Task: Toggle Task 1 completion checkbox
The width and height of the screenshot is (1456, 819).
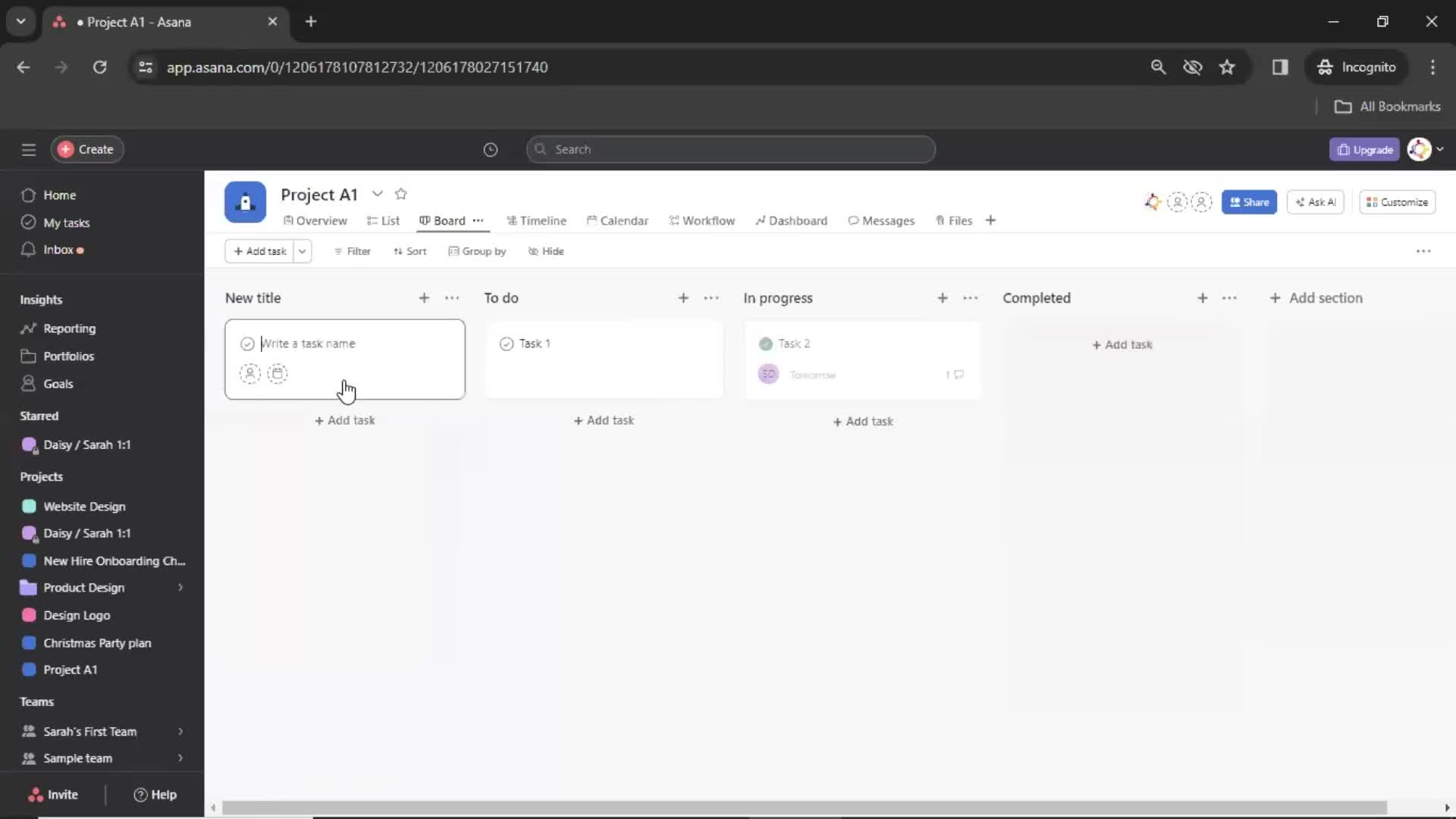Action: coord(506,343)
